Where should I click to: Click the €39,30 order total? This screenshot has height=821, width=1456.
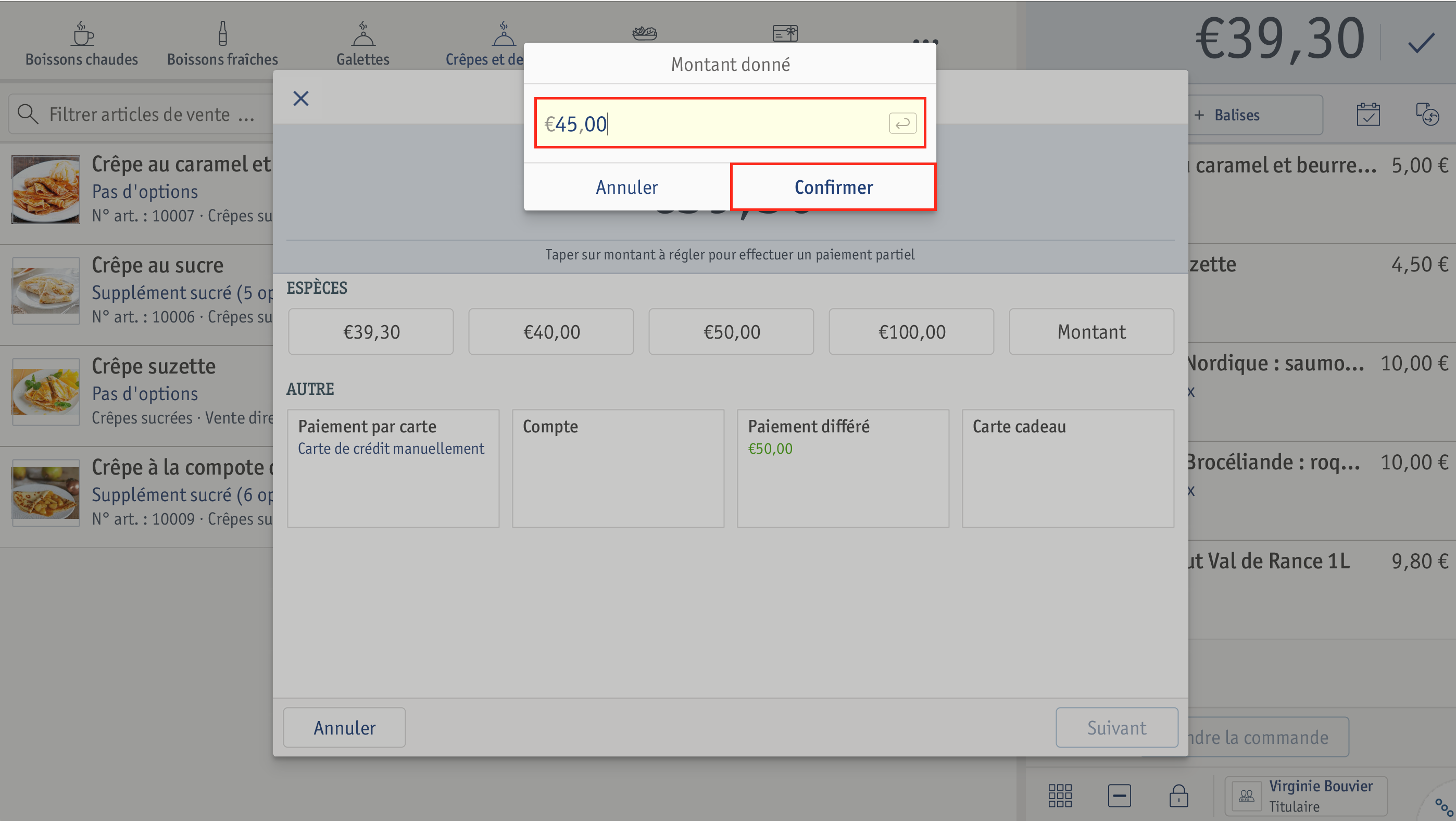pyautogui.click(x=1280, y=40)
